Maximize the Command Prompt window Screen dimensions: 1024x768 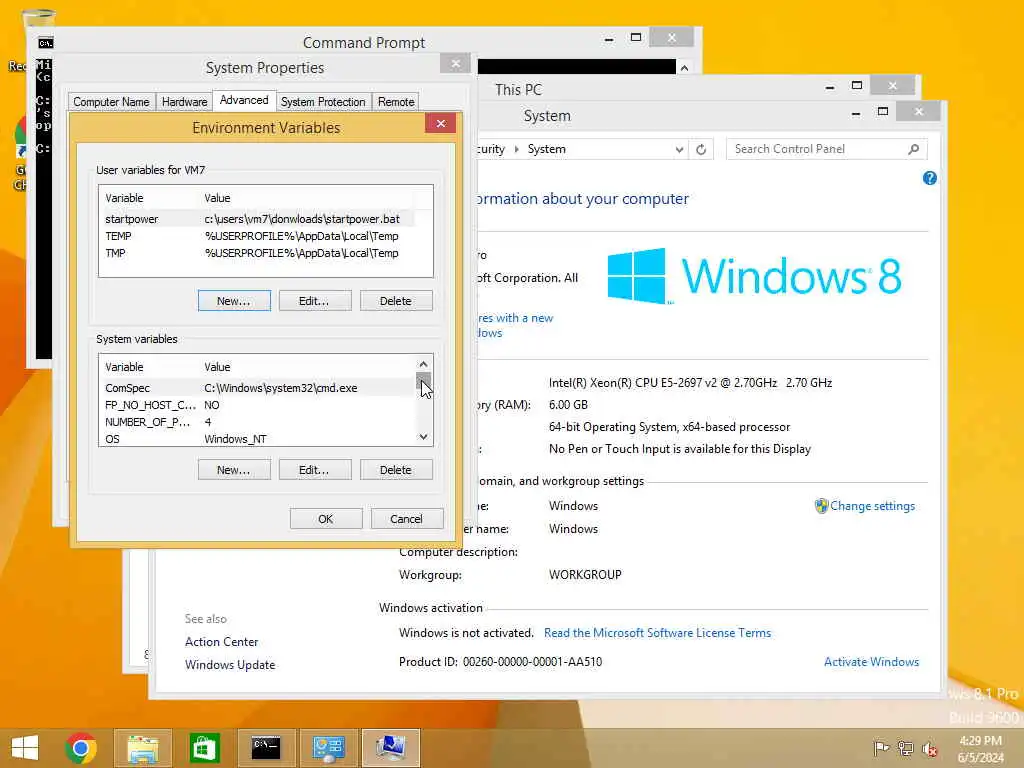tap(635, 38)
